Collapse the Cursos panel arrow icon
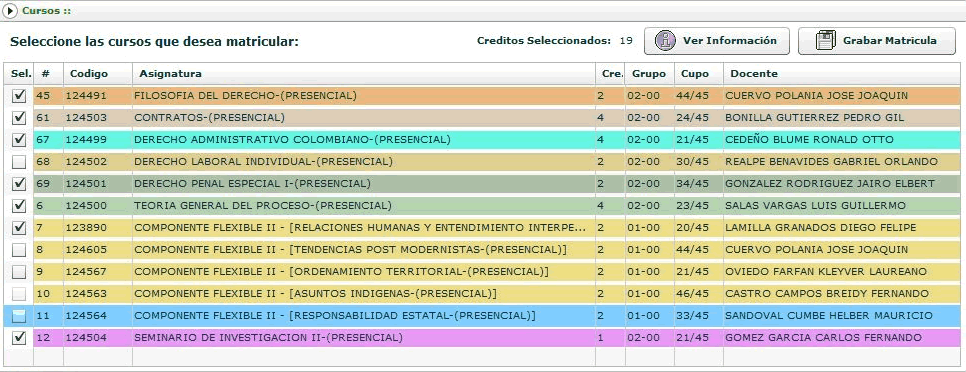966x372 pixels. pos(10,11)
